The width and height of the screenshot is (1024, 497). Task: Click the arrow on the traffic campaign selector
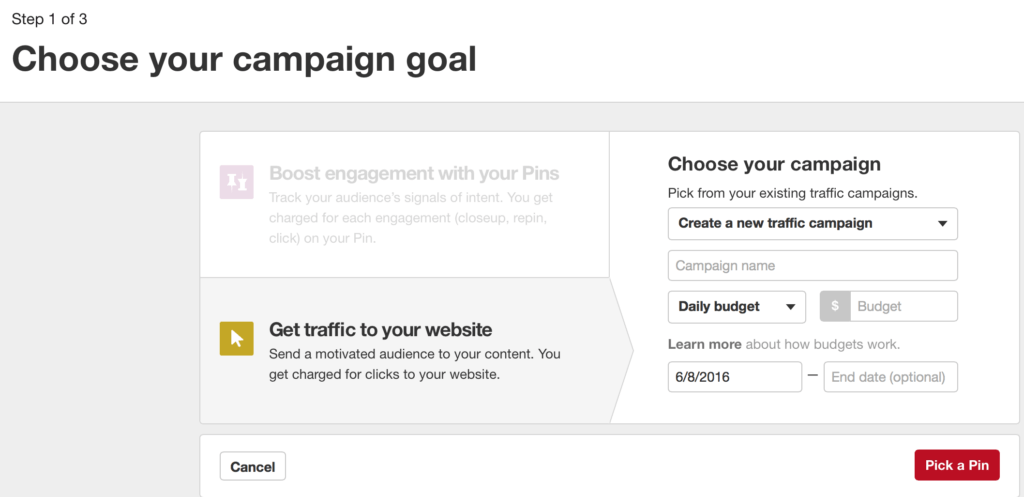click(x=942, y=223)
